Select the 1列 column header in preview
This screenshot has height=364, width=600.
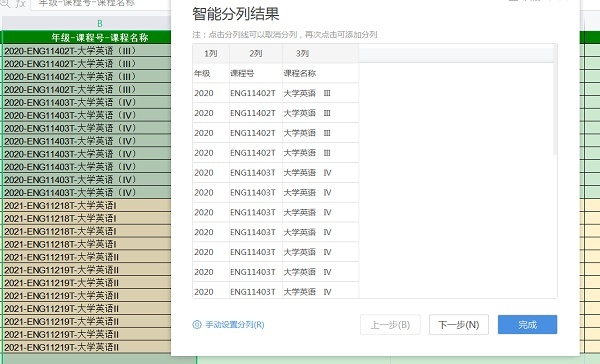click(x=211, y=54)
